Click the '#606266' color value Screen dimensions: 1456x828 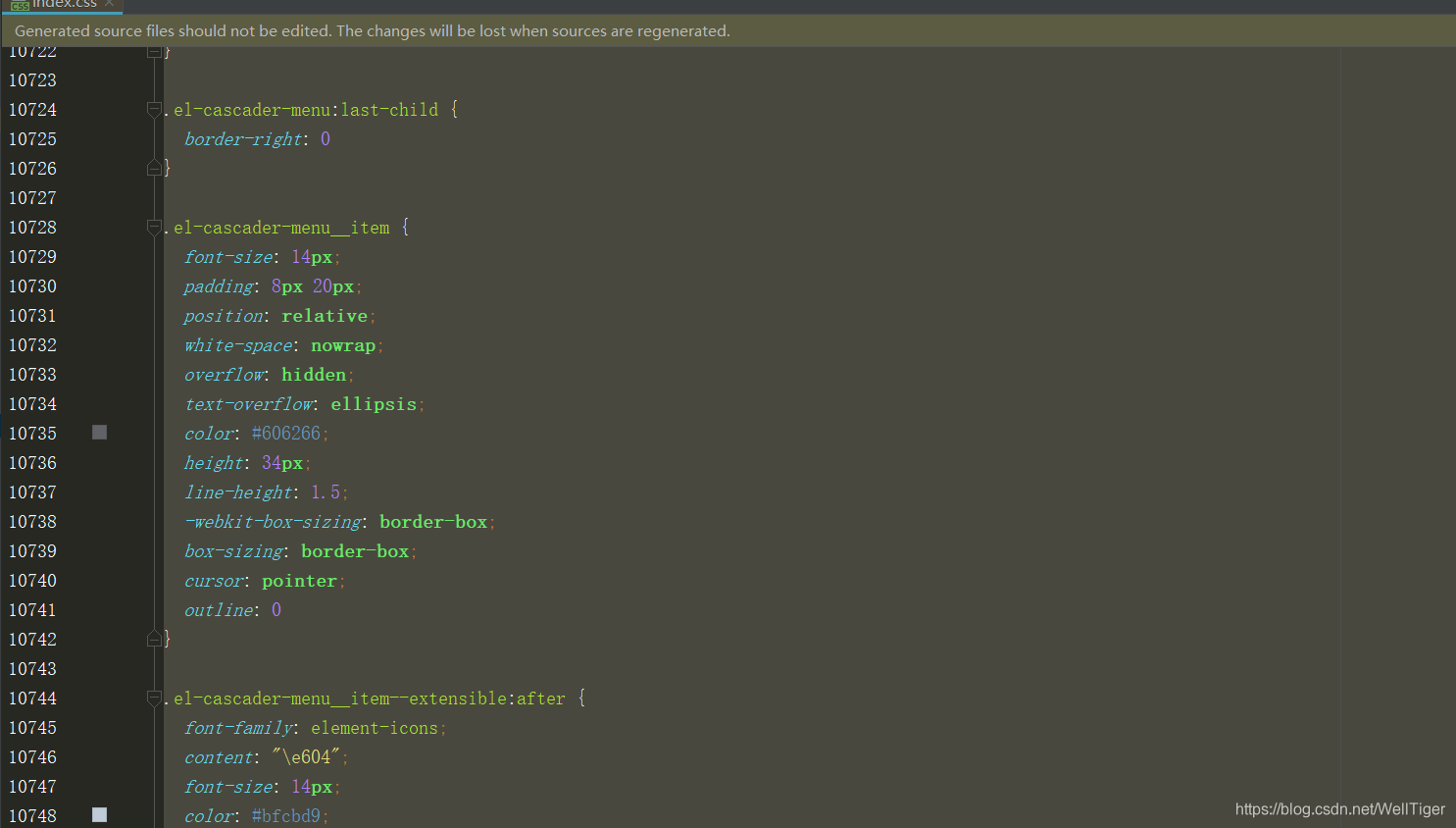pos(286,434)
